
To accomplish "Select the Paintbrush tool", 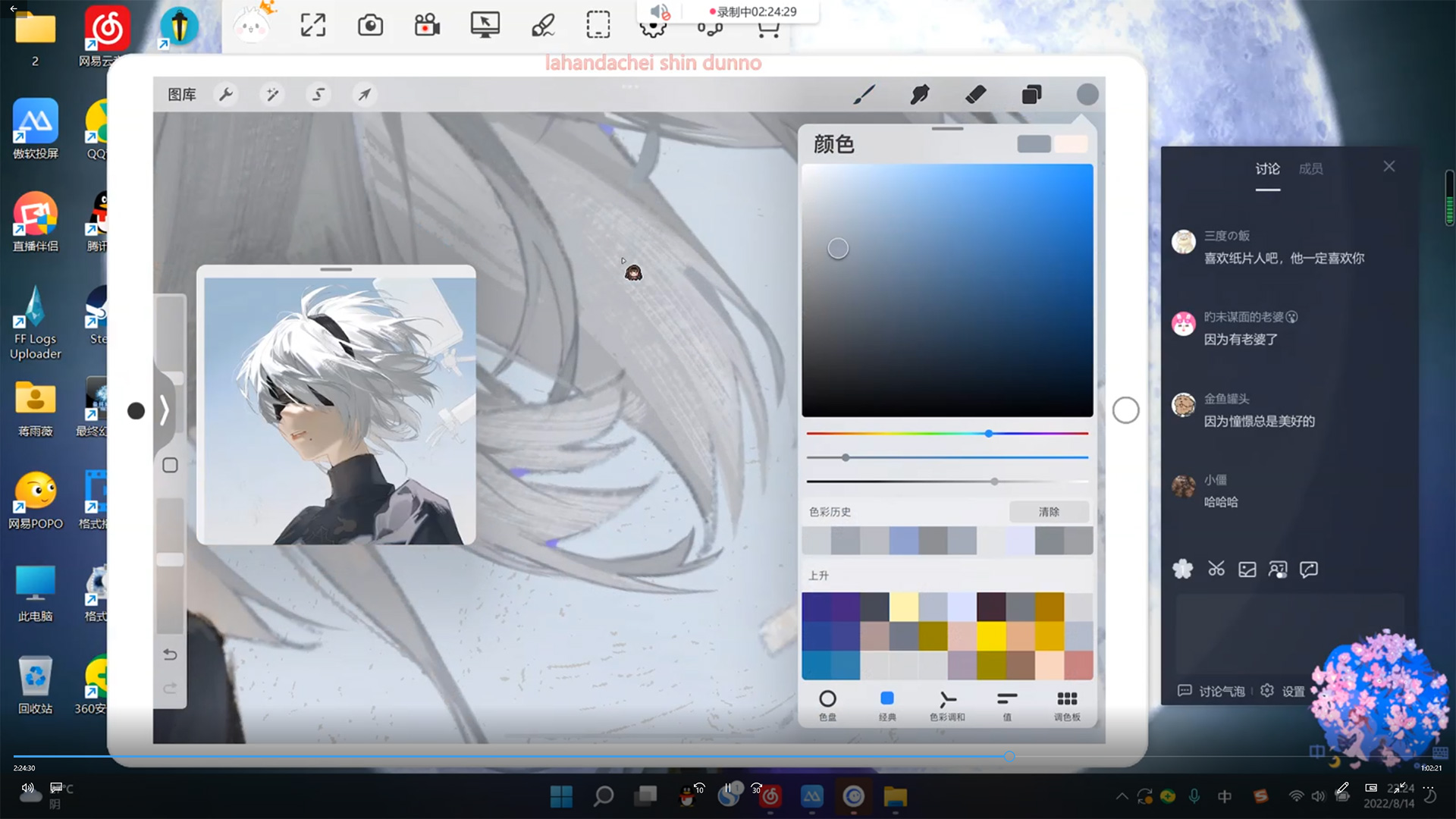I will pyautogui.click(x=864, y=95).
